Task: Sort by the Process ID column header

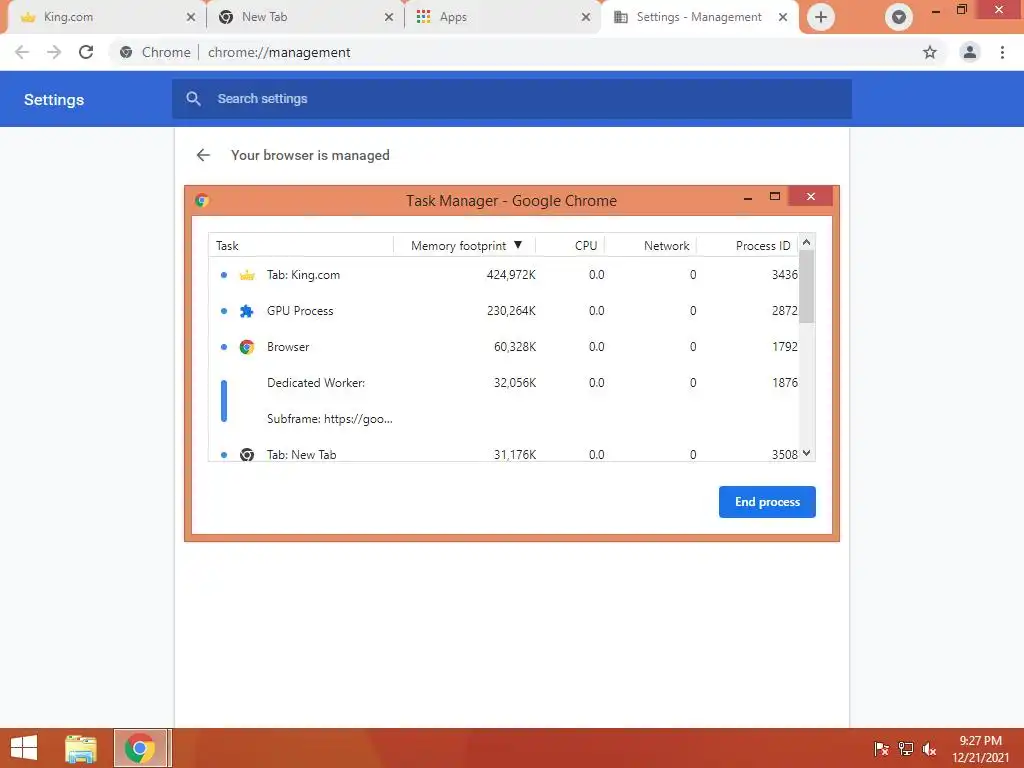Action: [748, 246]
